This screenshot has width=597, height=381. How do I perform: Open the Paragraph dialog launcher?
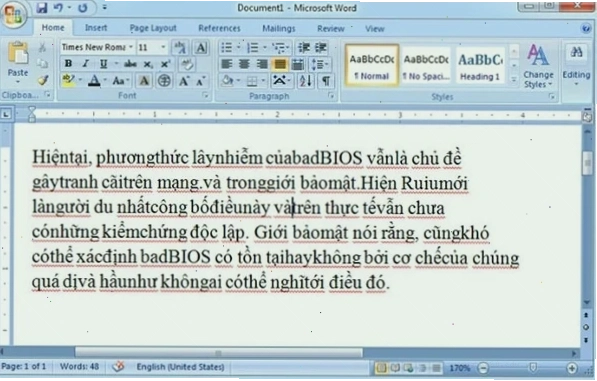coord(331,96)
